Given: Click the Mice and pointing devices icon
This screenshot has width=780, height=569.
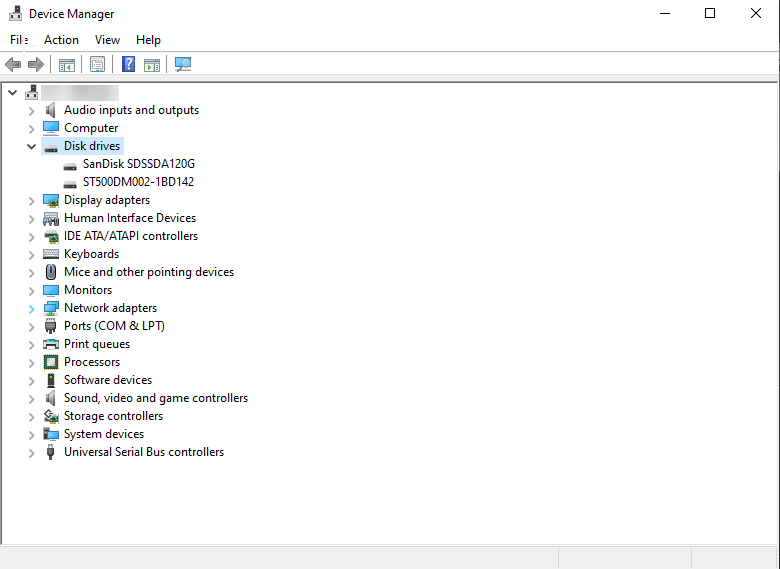Looking at the screenshot, I should click(51, 272).
